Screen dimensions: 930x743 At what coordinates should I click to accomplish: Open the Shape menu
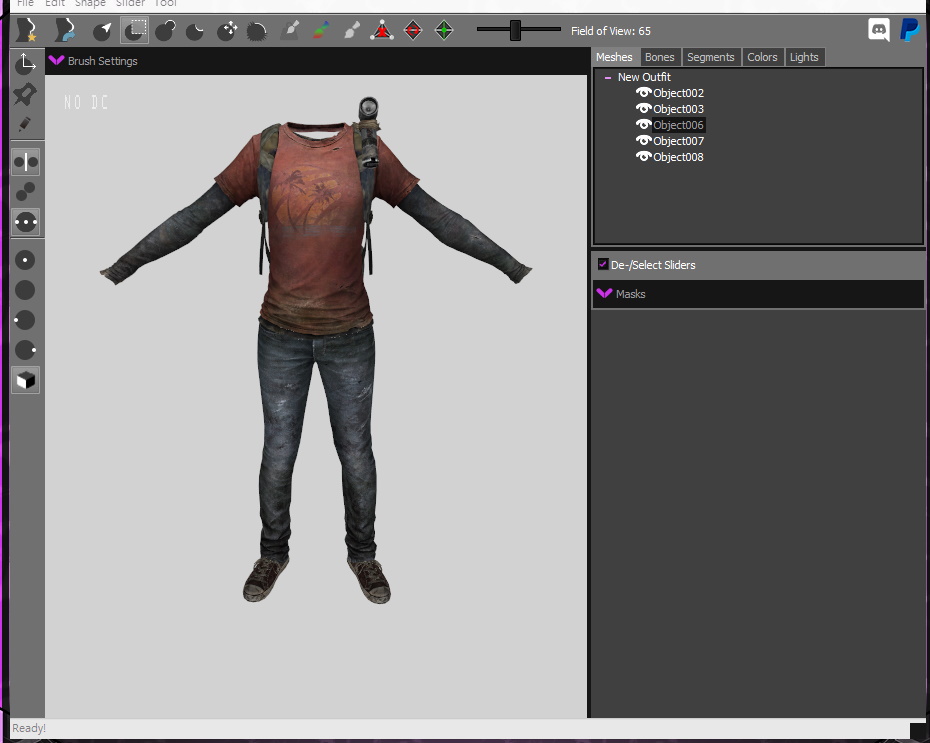(x=90, y=3)
